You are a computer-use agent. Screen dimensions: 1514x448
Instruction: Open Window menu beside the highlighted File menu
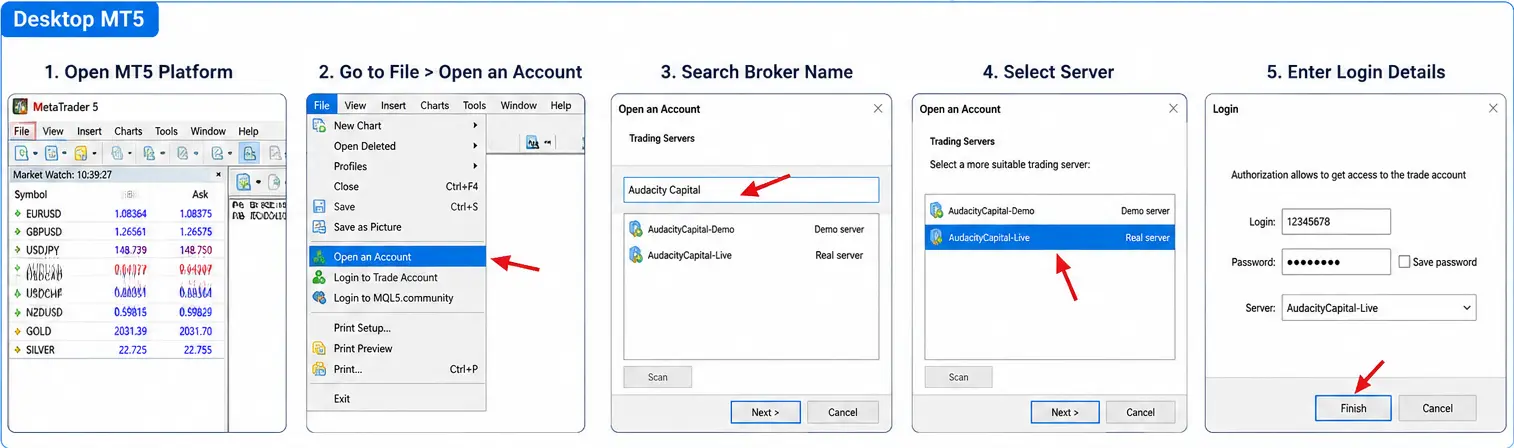coord(518,105)
